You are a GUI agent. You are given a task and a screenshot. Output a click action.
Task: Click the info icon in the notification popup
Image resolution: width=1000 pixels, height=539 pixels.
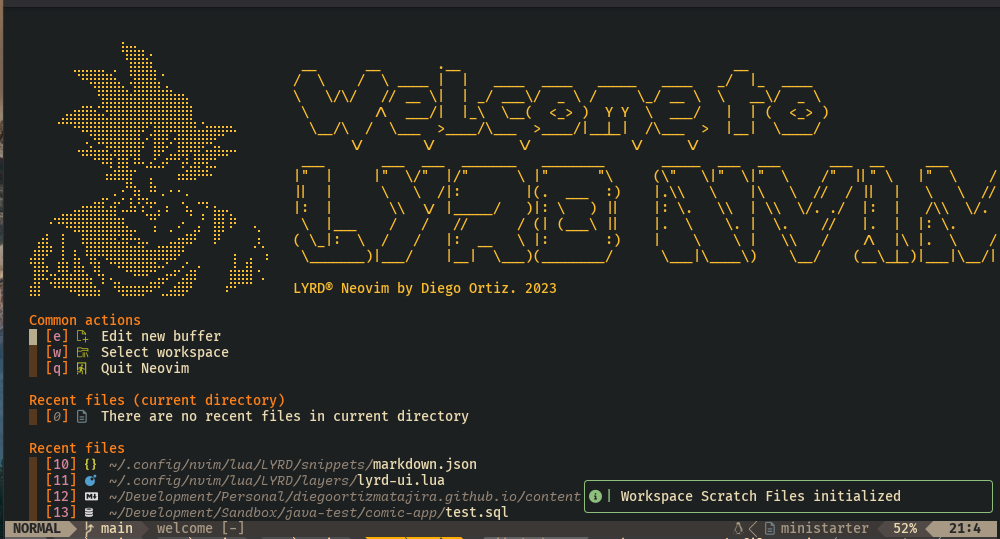[596, 496]
